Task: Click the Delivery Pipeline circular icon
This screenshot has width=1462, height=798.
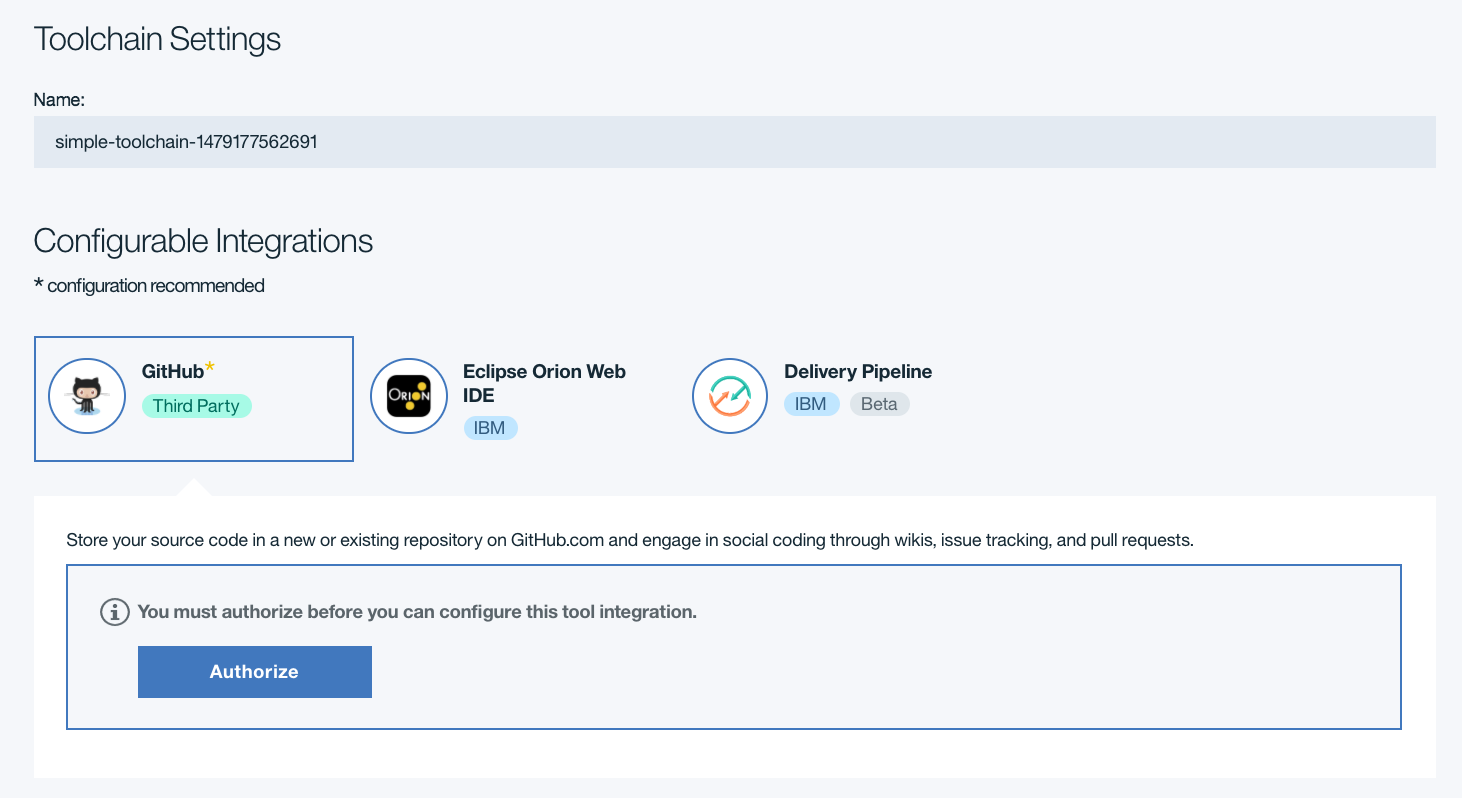Action: point(731,397)
